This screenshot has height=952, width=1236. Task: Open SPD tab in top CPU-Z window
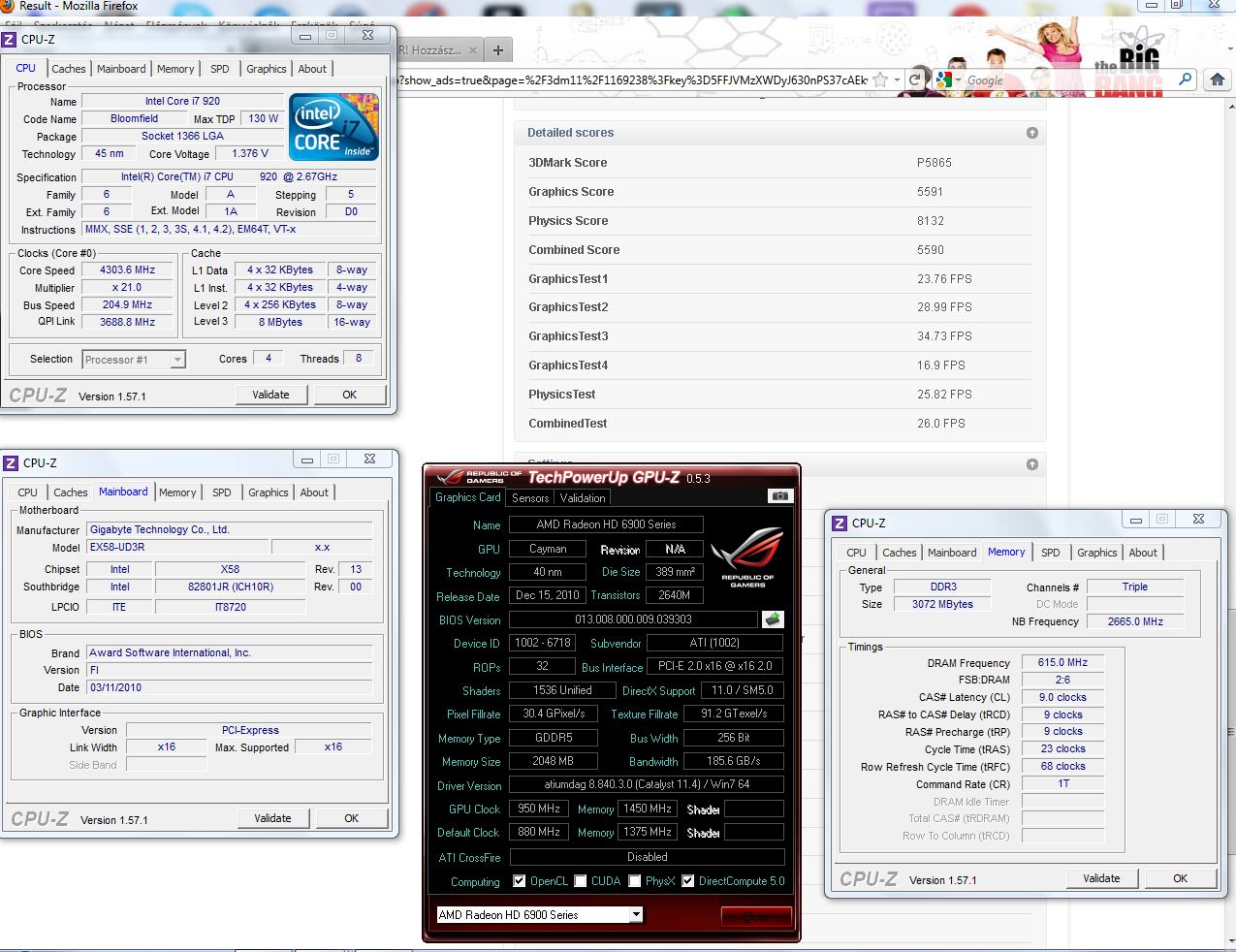tap(220, 69)
